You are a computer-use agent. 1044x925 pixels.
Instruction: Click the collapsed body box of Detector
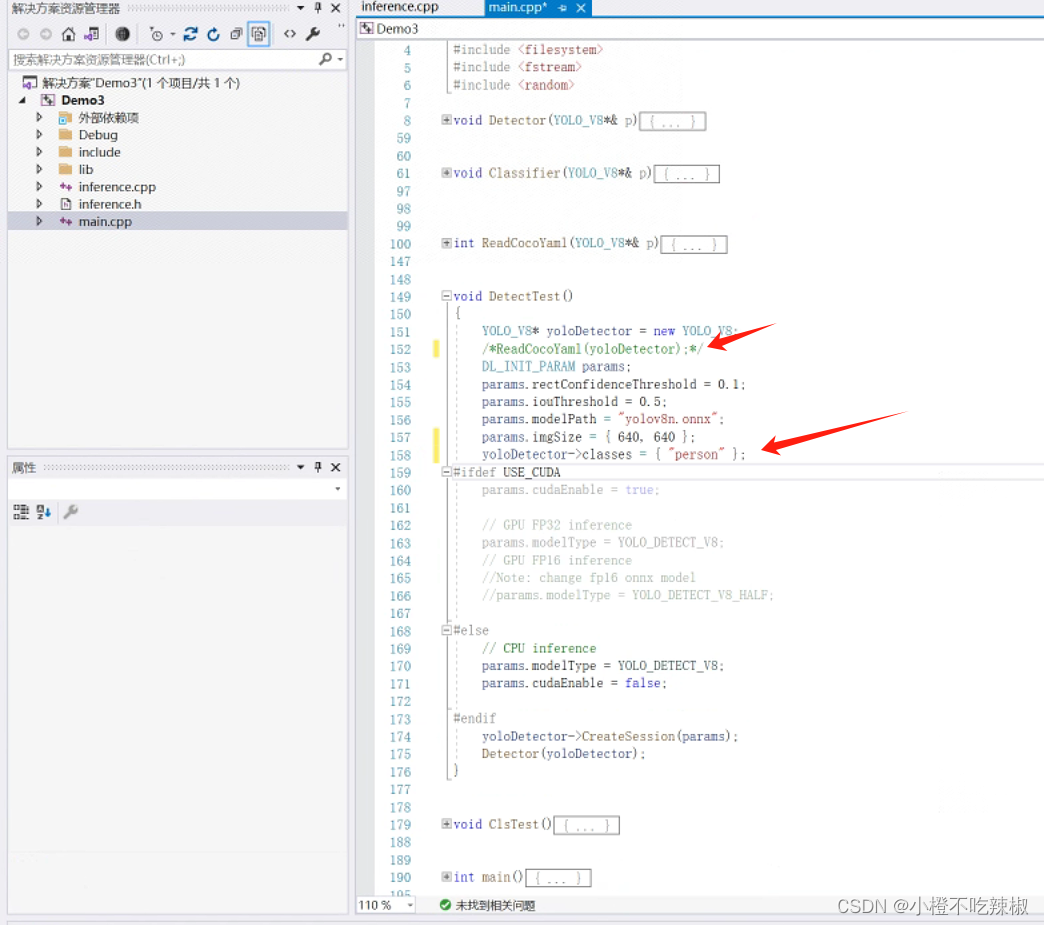[672, 121]
